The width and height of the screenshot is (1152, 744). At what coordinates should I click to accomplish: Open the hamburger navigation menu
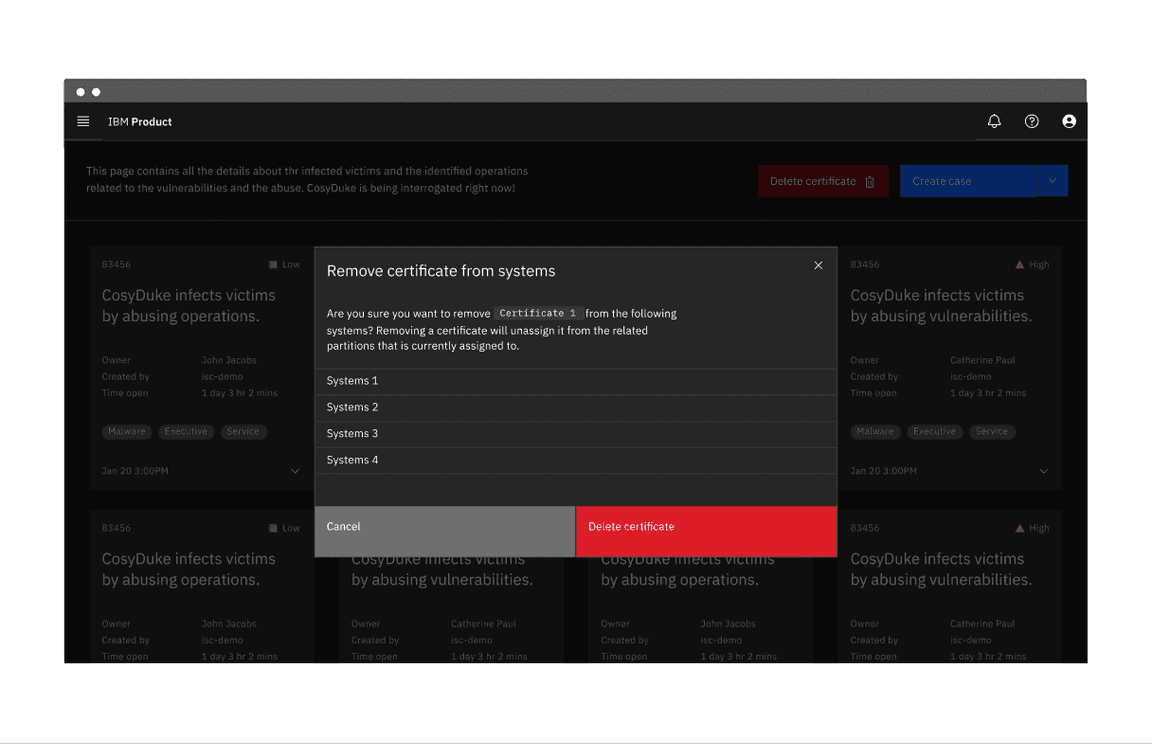click(84, 121)
